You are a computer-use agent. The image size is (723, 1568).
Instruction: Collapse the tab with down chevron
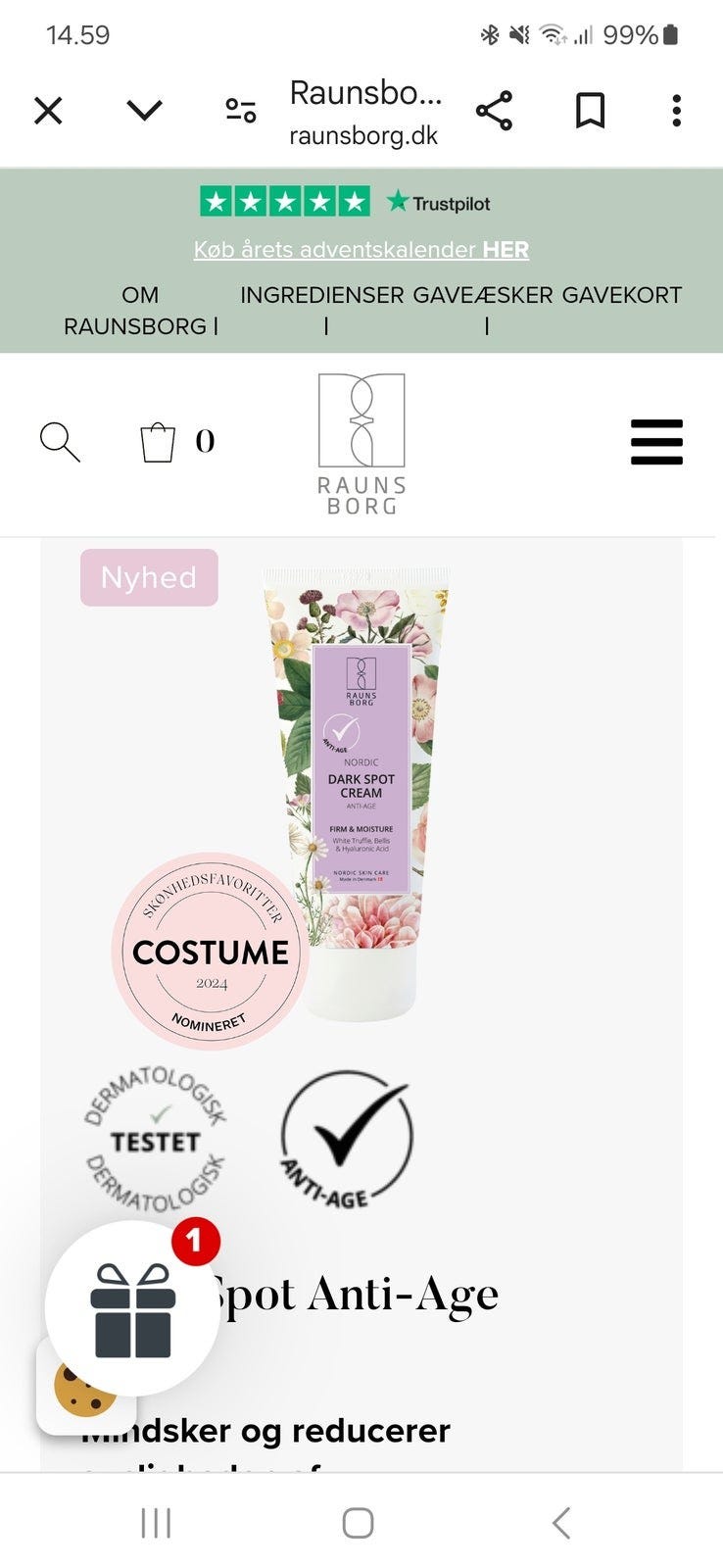click(x=144, y=110)
